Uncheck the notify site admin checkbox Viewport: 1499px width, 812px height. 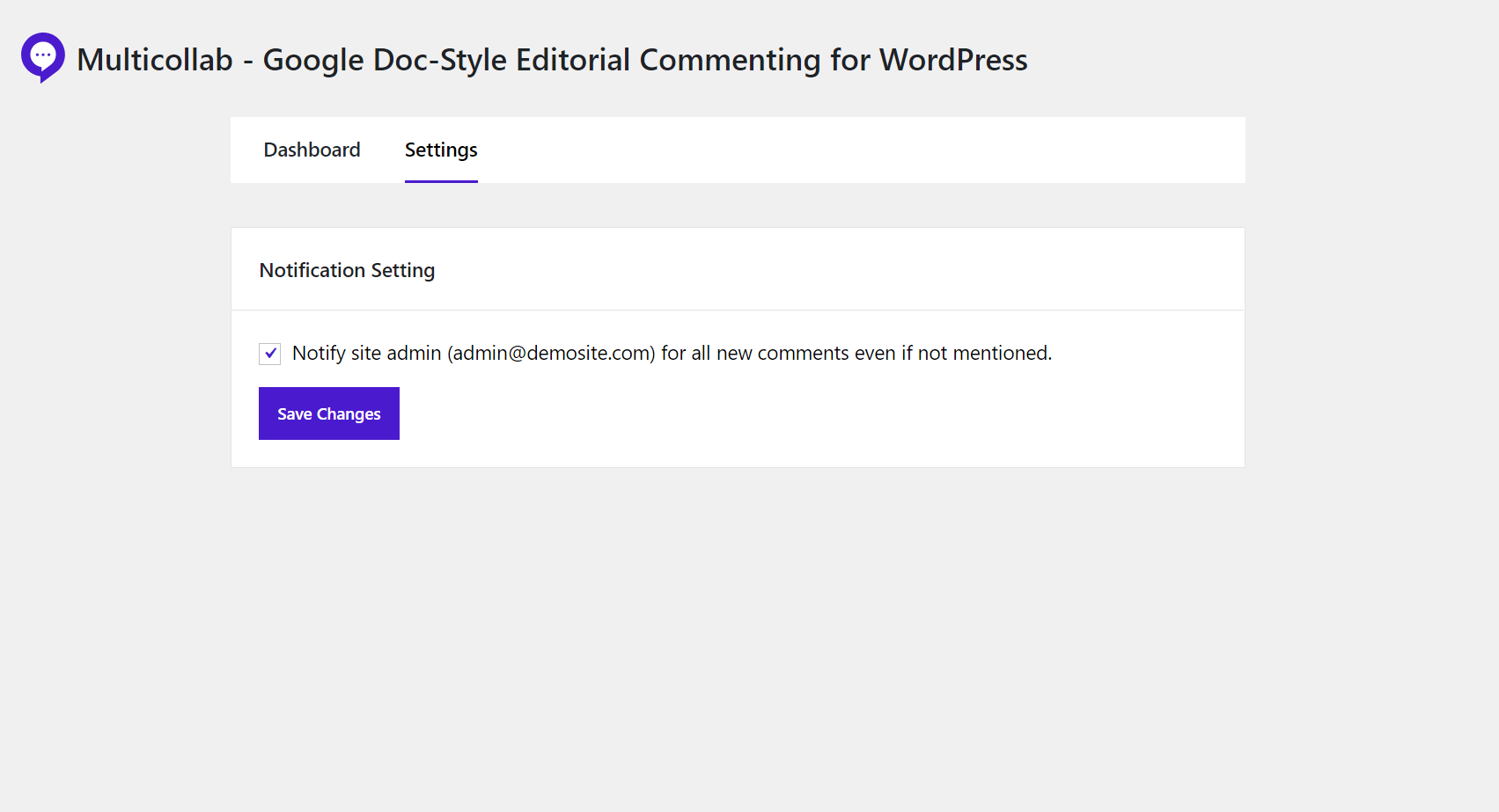click(x=269, y=354)
